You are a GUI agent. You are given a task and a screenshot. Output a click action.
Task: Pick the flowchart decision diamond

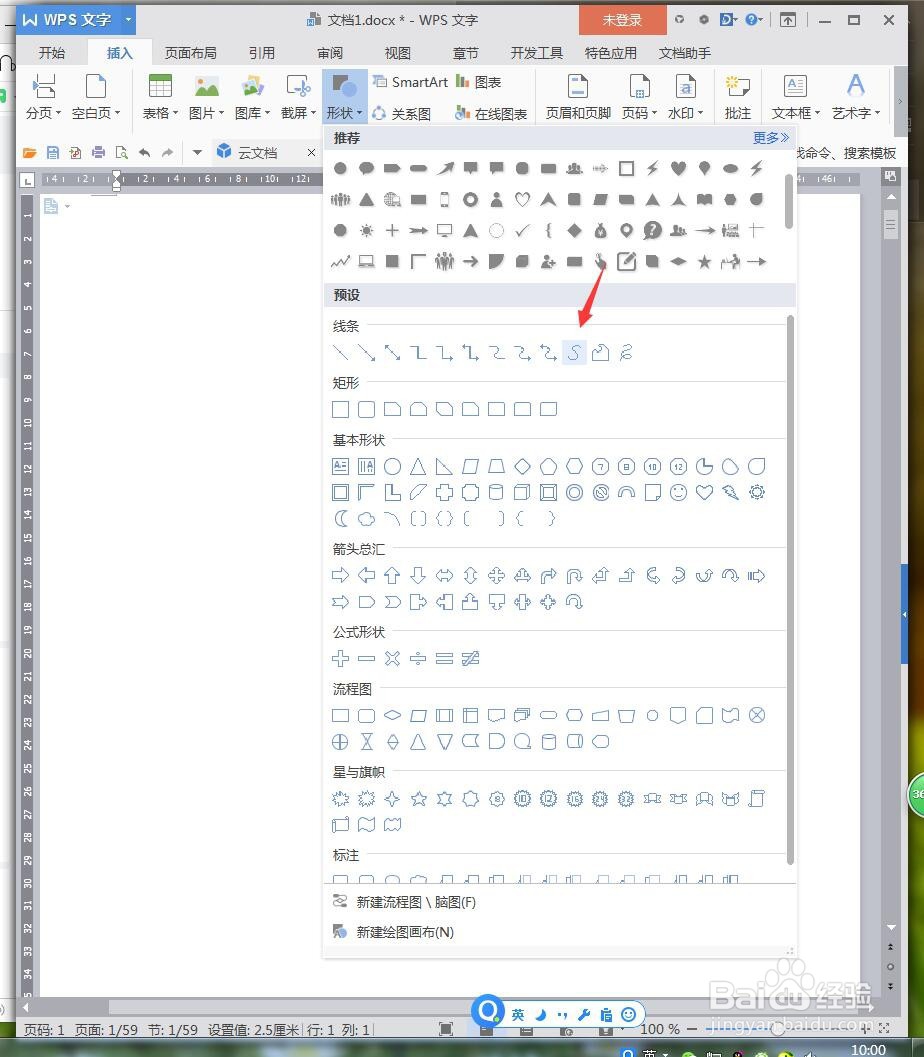point(392,715)
